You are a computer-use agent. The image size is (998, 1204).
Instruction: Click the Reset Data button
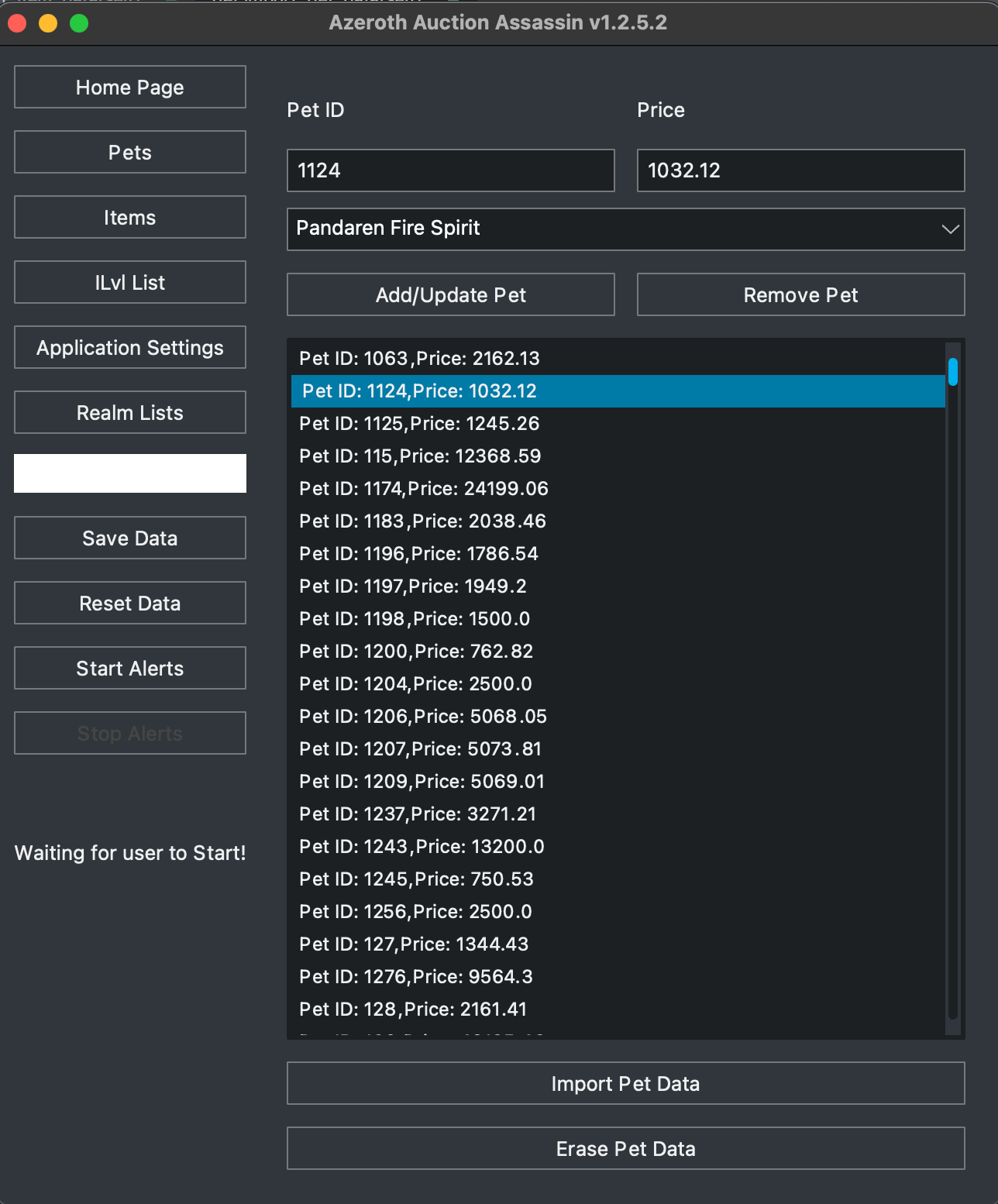pyautogui.click(x=130, y=603)
